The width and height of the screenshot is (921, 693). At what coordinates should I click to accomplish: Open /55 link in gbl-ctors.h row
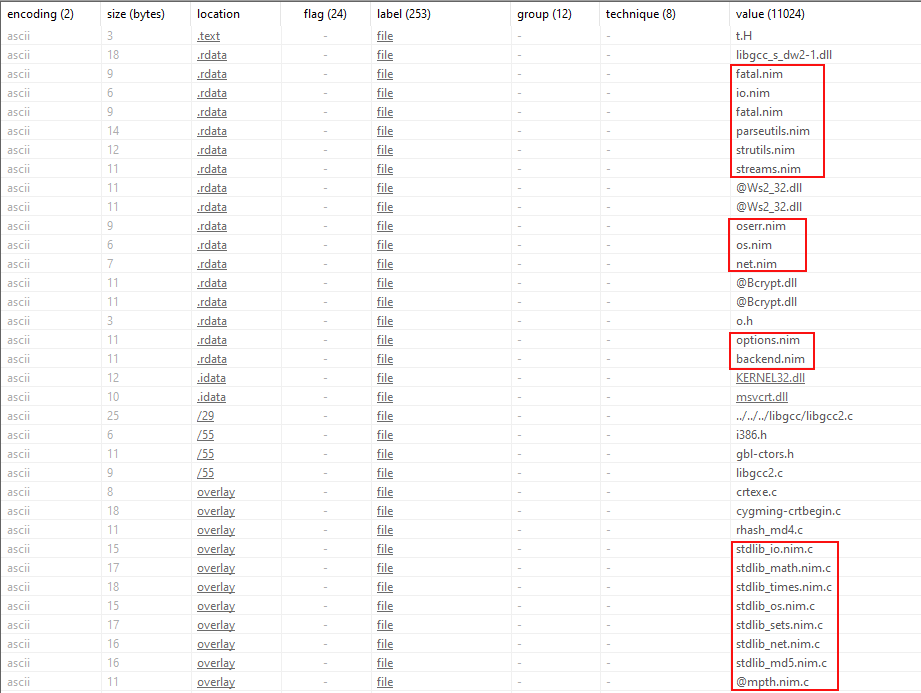(x=206, y=454)
